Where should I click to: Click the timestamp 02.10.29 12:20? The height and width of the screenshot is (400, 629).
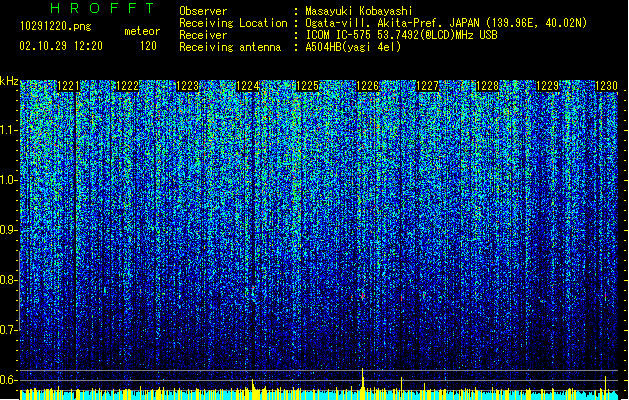coord(61,46)
